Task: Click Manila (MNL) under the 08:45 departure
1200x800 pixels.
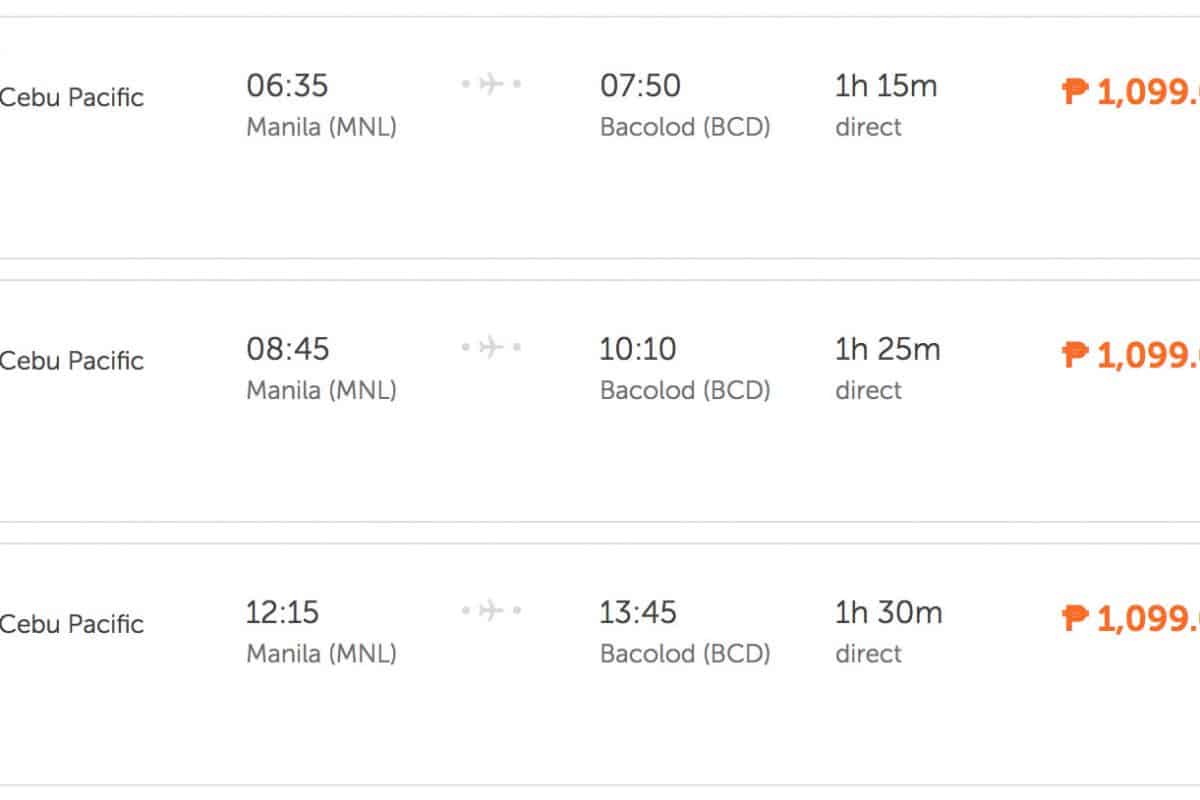Action: [321, 390]
